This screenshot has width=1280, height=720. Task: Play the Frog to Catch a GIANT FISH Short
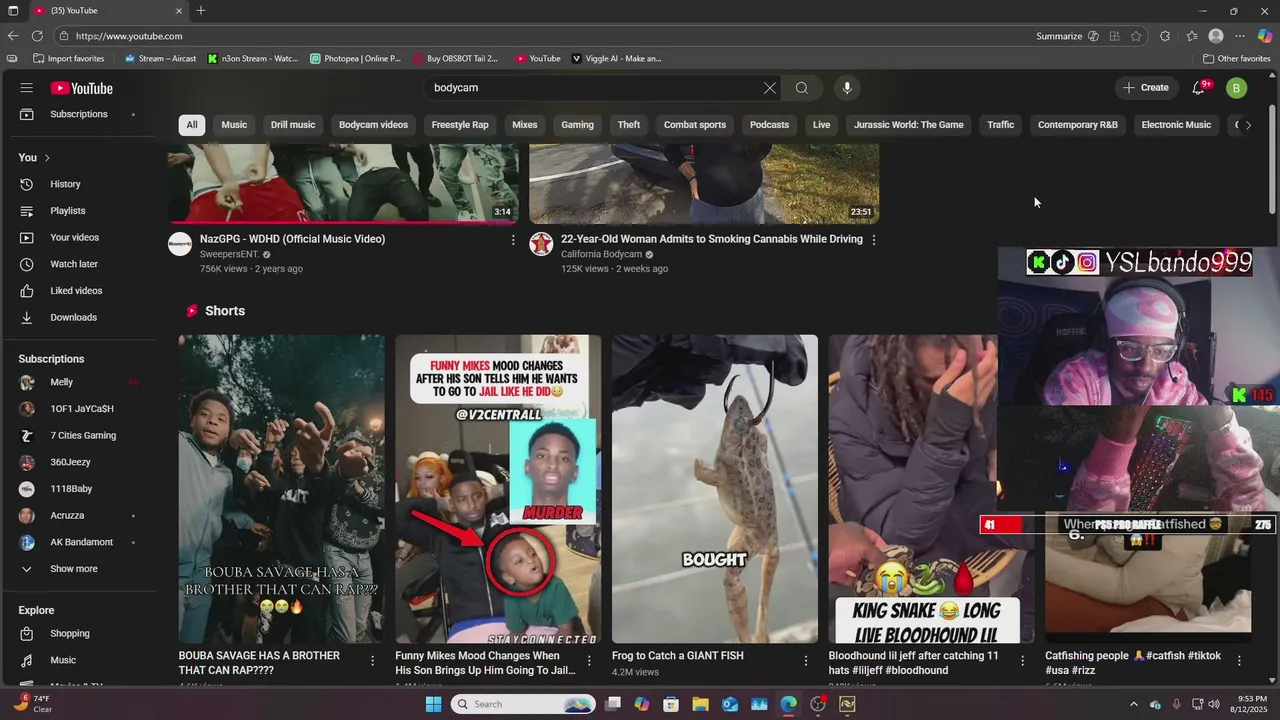coord(715,489)
